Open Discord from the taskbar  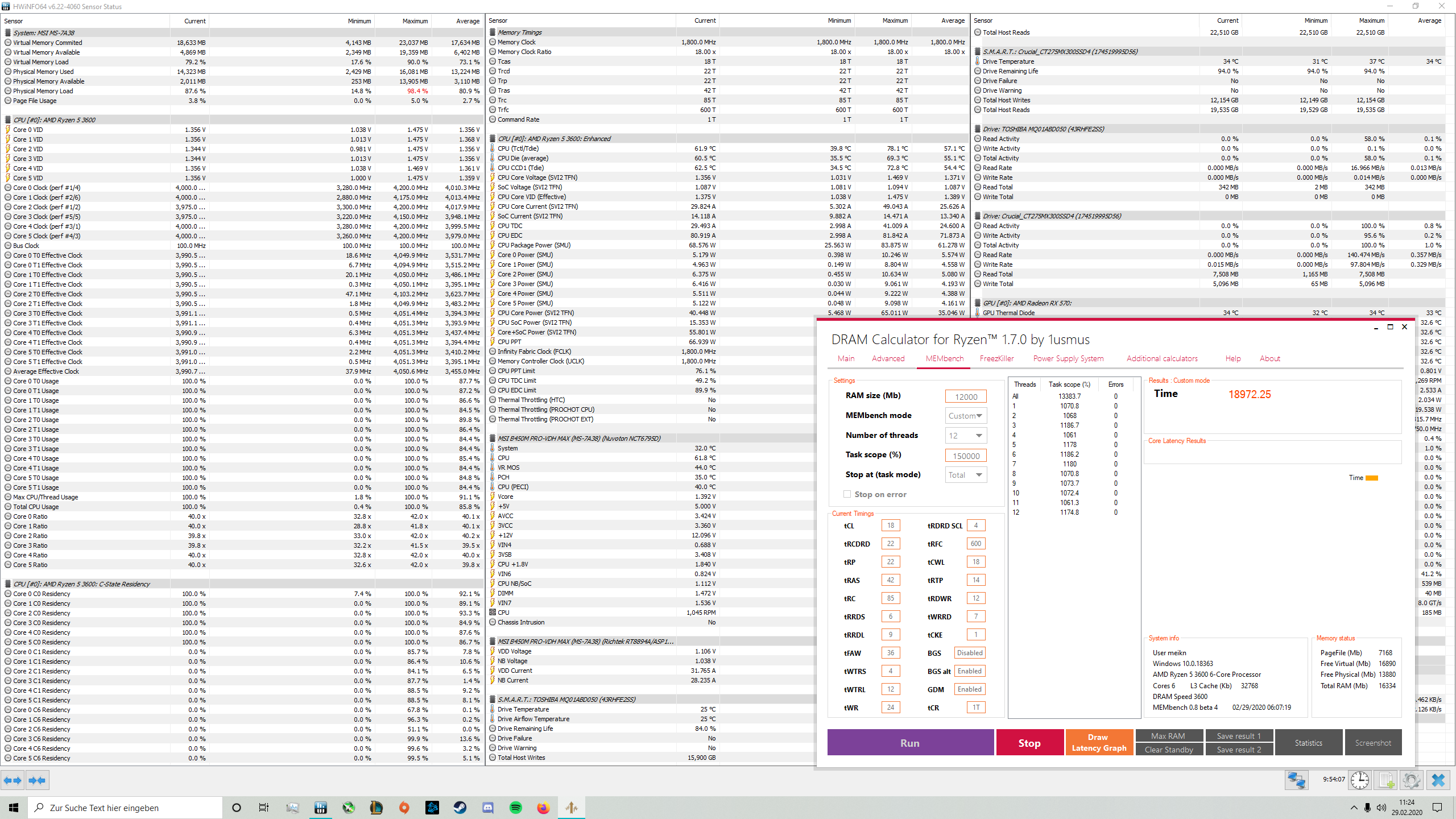[x=487, y=807]
